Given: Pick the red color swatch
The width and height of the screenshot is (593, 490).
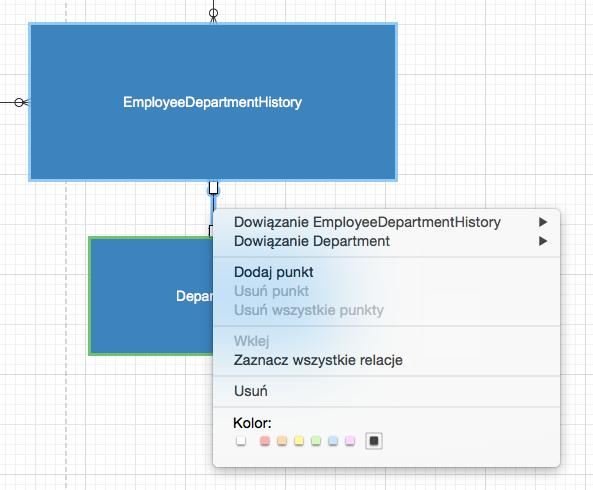Looking at the screenshot, I should [265, 441].
